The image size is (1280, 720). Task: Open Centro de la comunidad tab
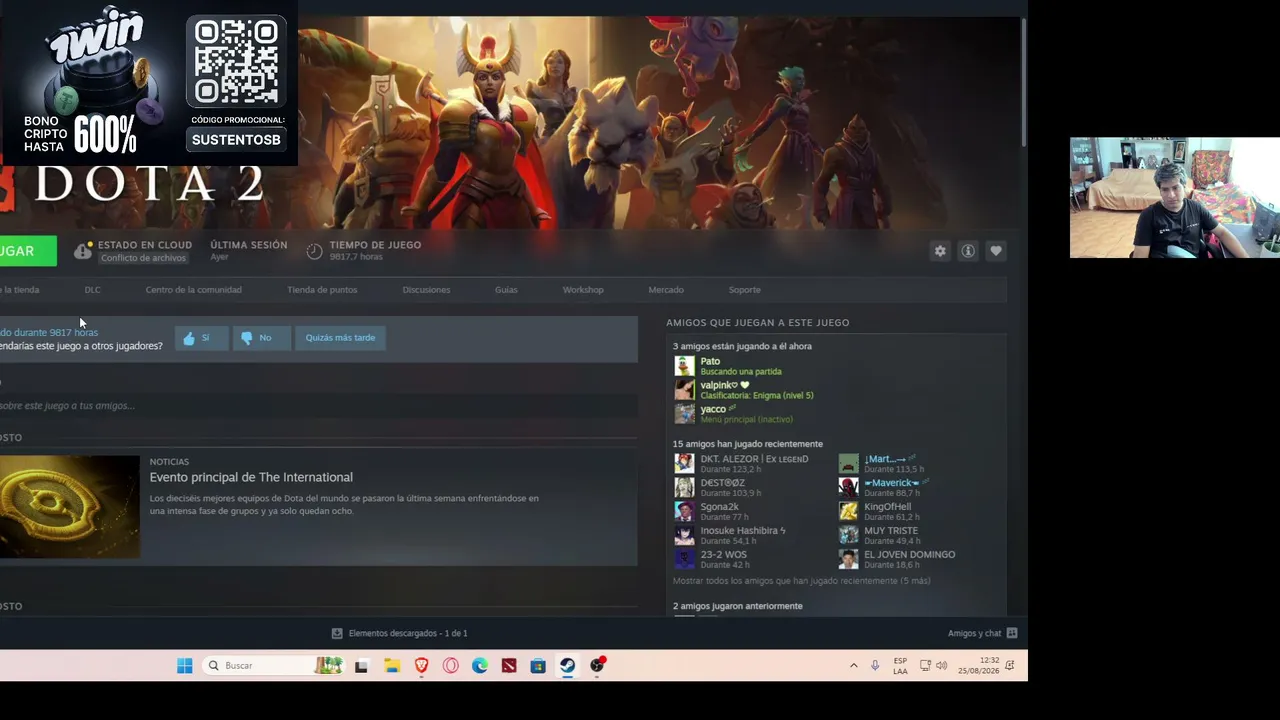[x=194, y=290]
